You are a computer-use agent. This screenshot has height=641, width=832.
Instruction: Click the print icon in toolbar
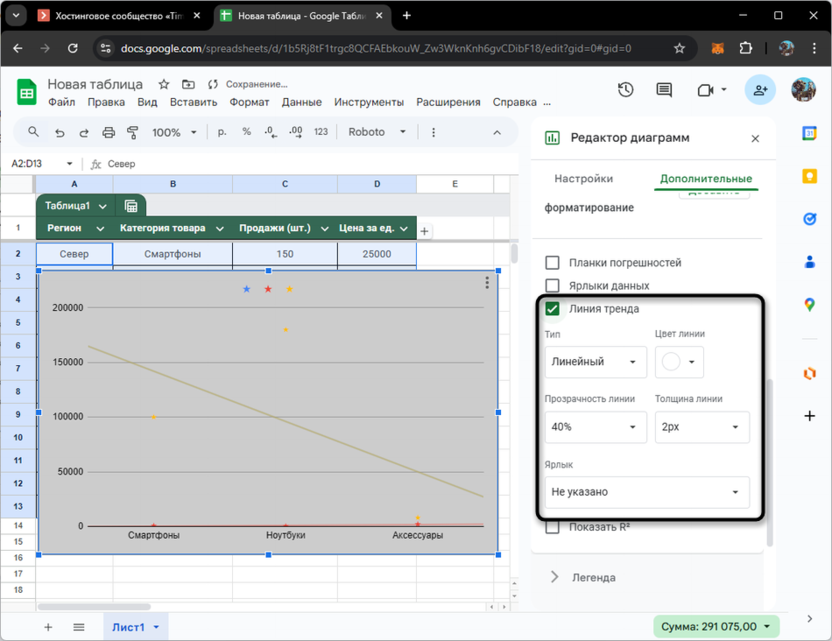[108, 132]
